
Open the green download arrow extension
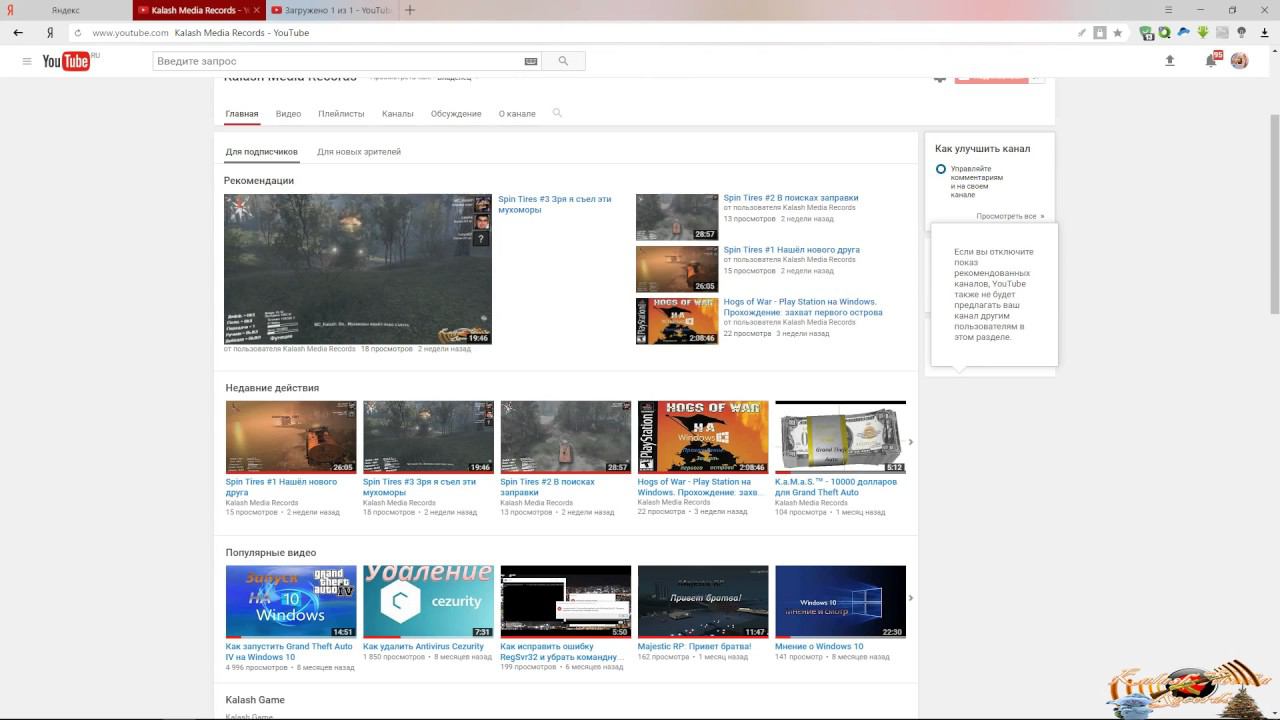pos(1204,33)
